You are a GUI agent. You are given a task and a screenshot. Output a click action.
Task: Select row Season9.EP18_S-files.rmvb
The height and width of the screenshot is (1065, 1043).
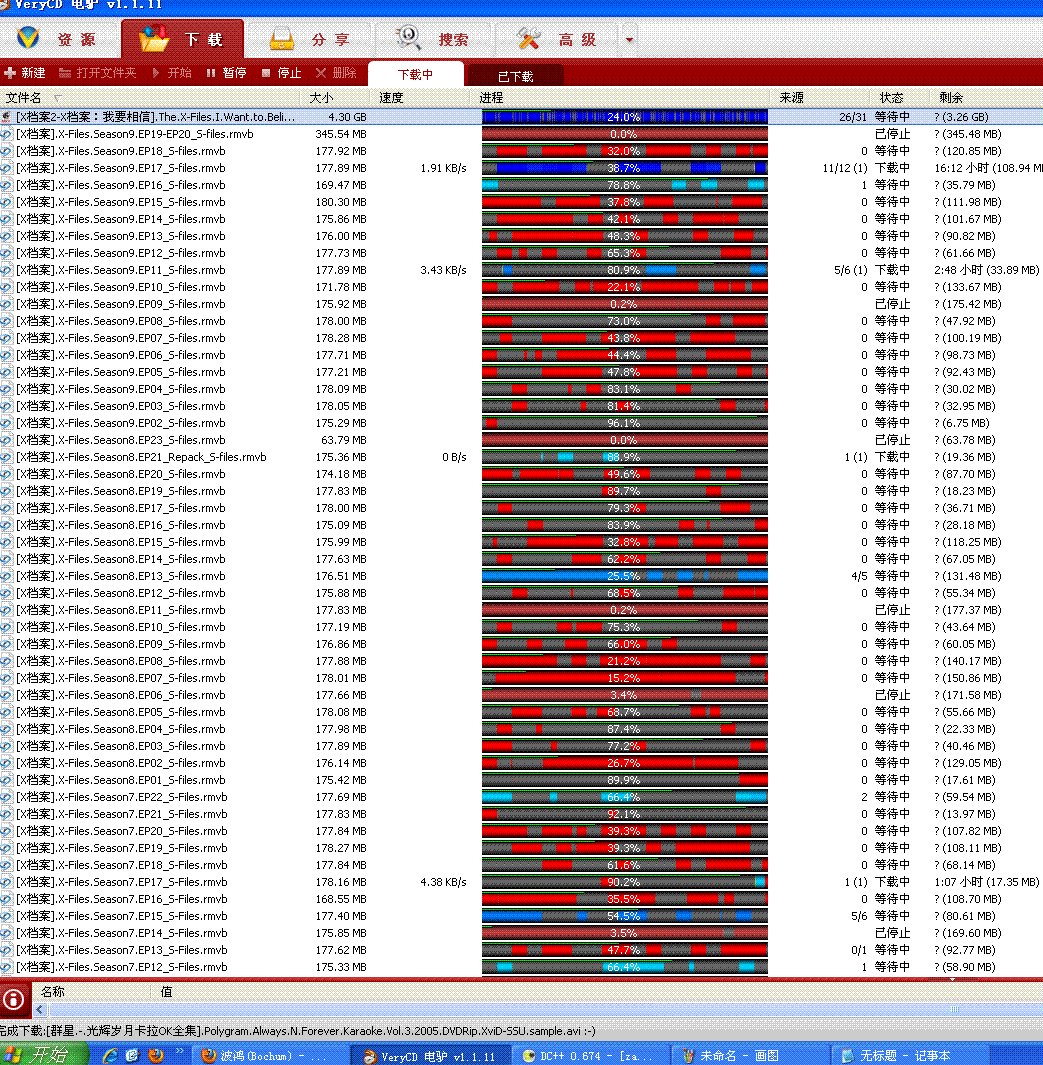(522, 151)
